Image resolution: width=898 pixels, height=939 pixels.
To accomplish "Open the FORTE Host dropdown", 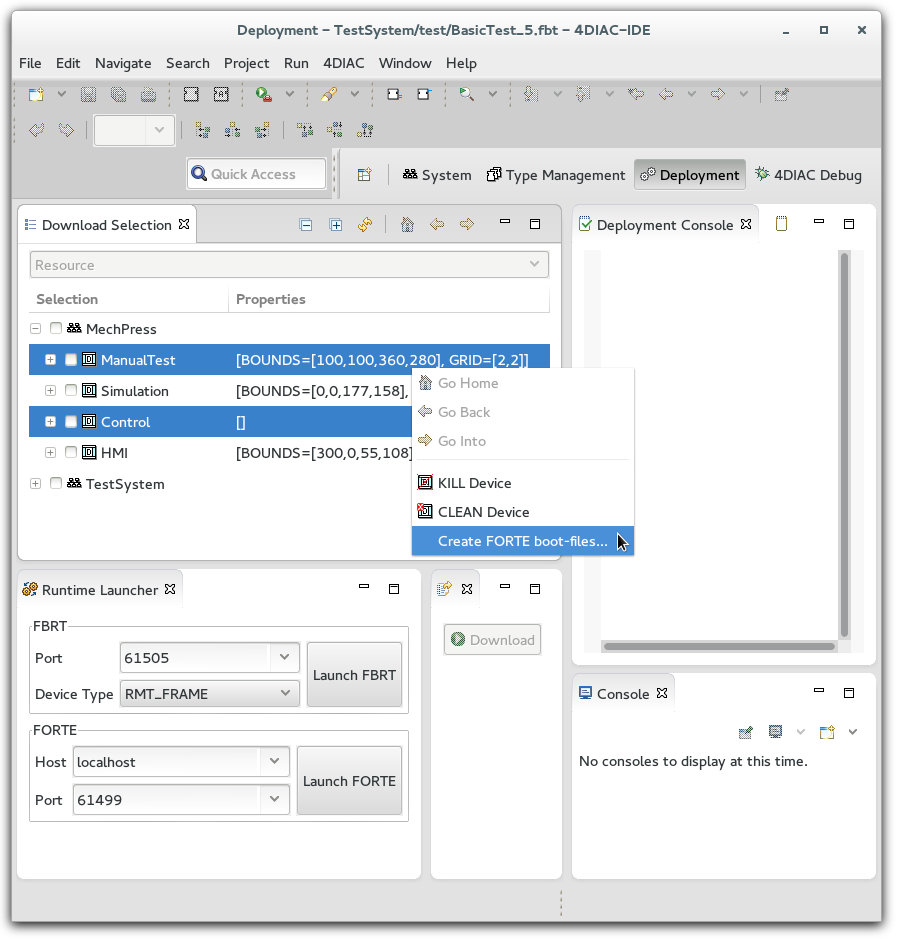I will pyautogui.click(x=274, y=762).
